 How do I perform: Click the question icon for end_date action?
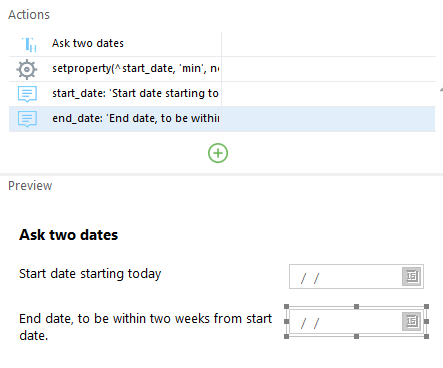click(x=27, y=119)
